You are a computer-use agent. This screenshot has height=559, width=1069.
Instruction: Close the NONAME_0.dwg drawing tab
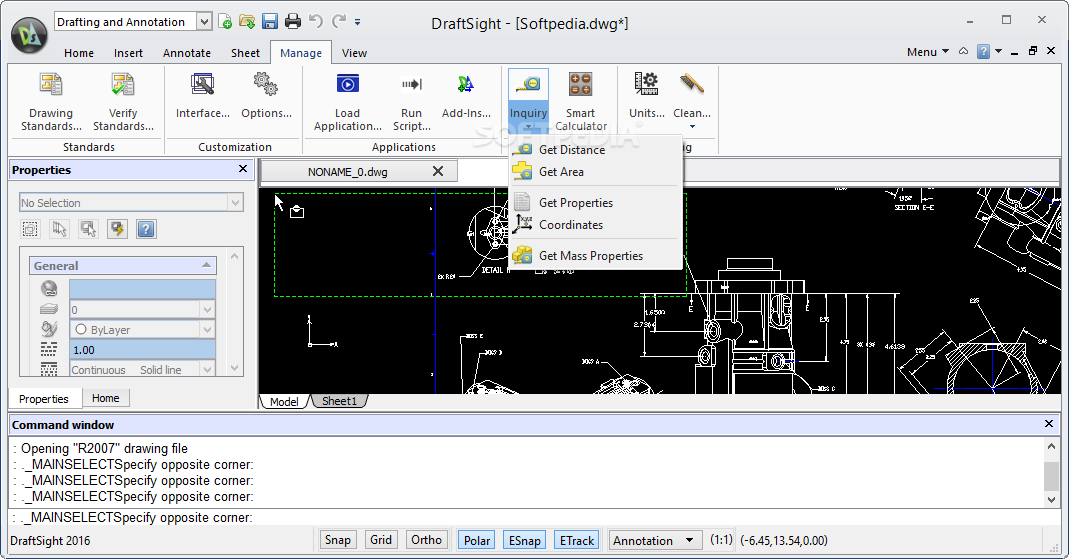click(x=438, y=171)
